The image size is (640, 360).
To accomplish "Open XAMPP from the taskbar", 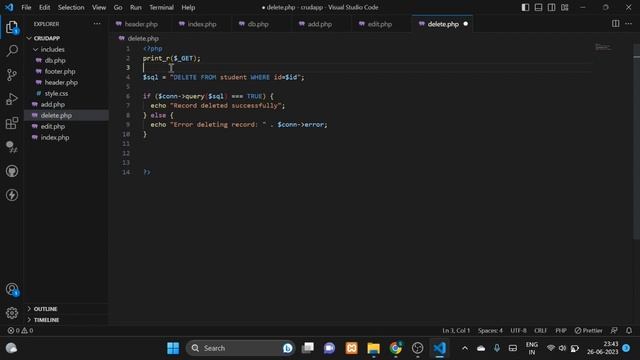I will coord(351,348).
